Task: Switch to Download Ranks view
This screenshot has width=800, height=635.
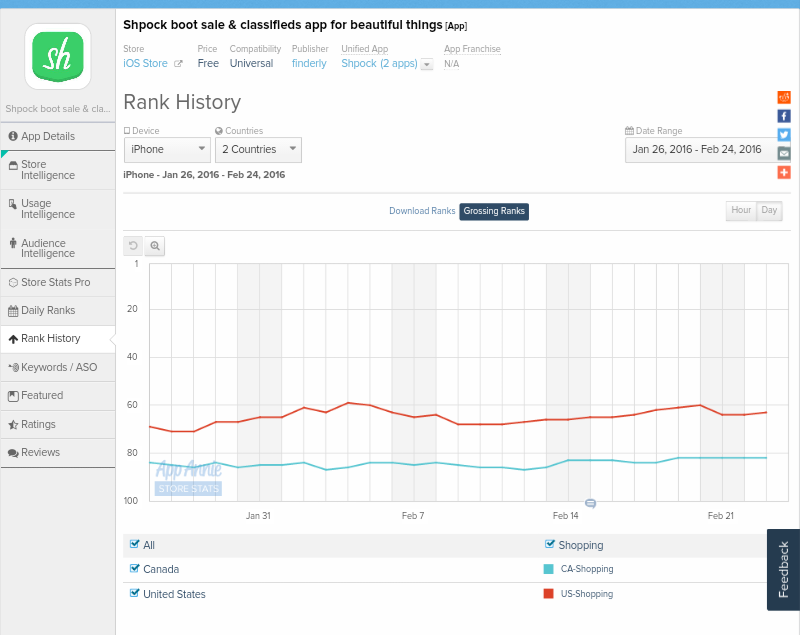Action: 422,211
